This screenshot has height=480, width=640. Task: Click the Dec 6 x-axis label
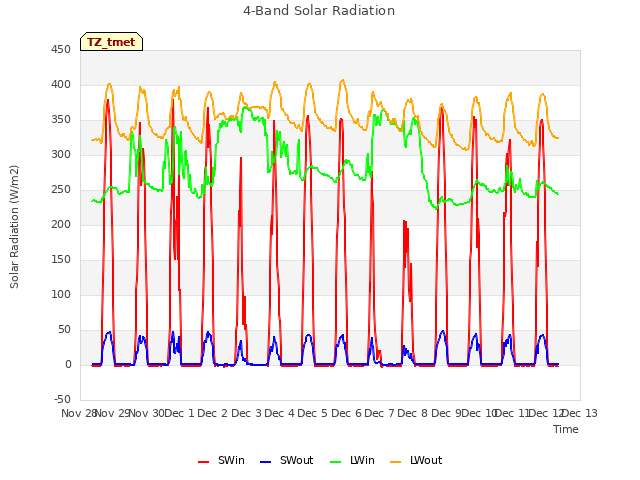[346, 413]
